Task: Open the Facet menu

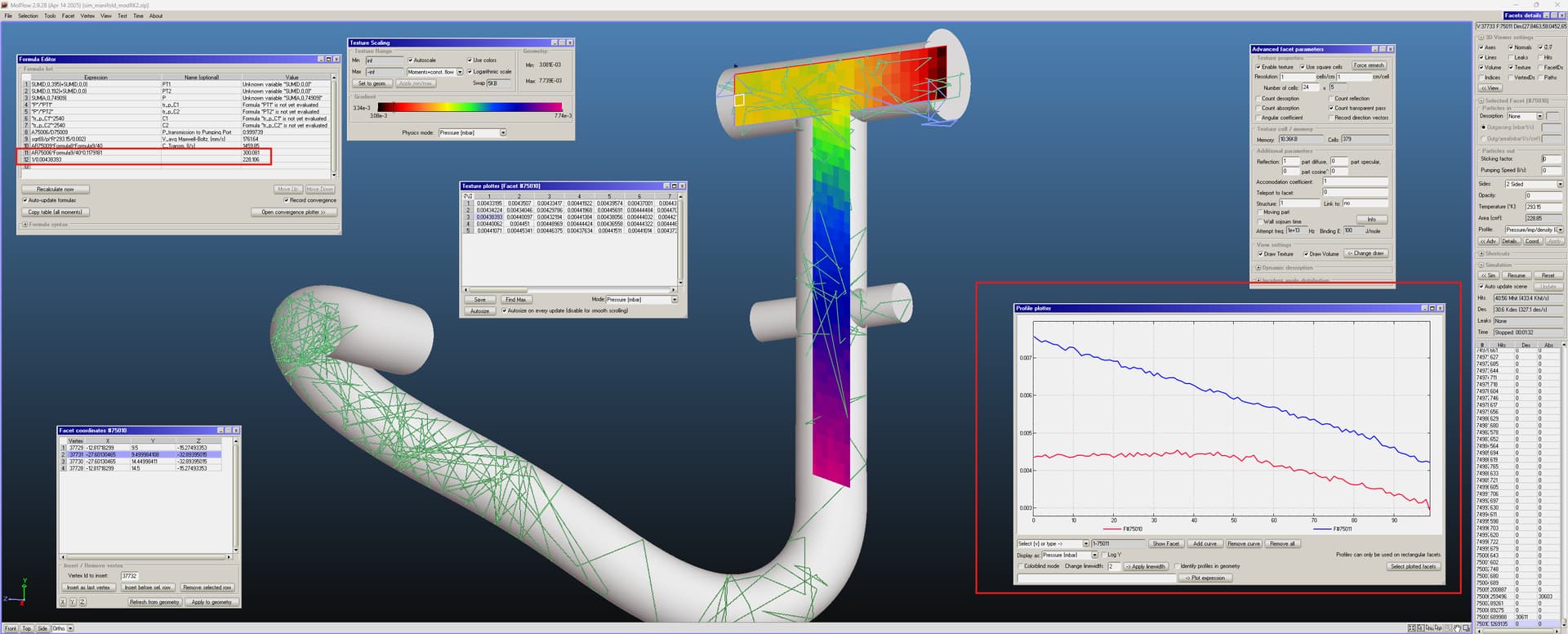Action: coord(69,16)
